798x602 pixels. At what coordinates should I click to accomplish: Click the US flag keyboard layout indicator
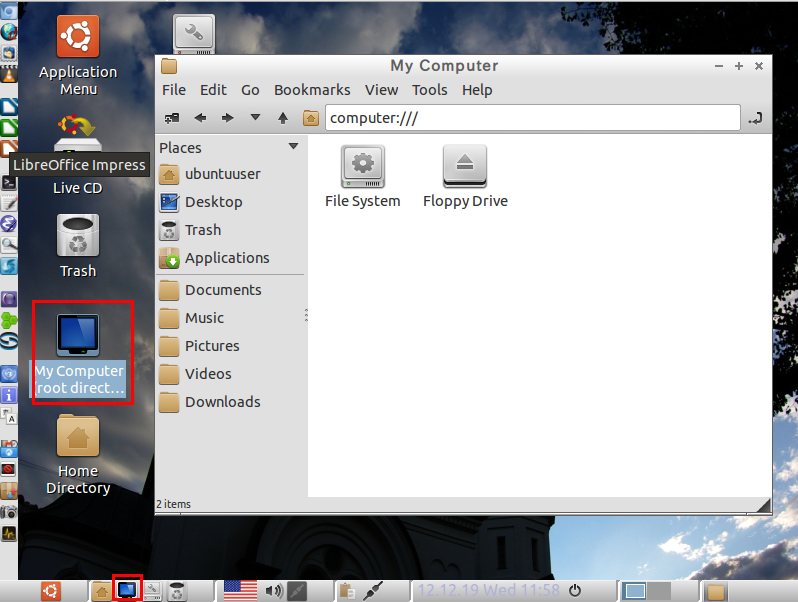point(241,590)
